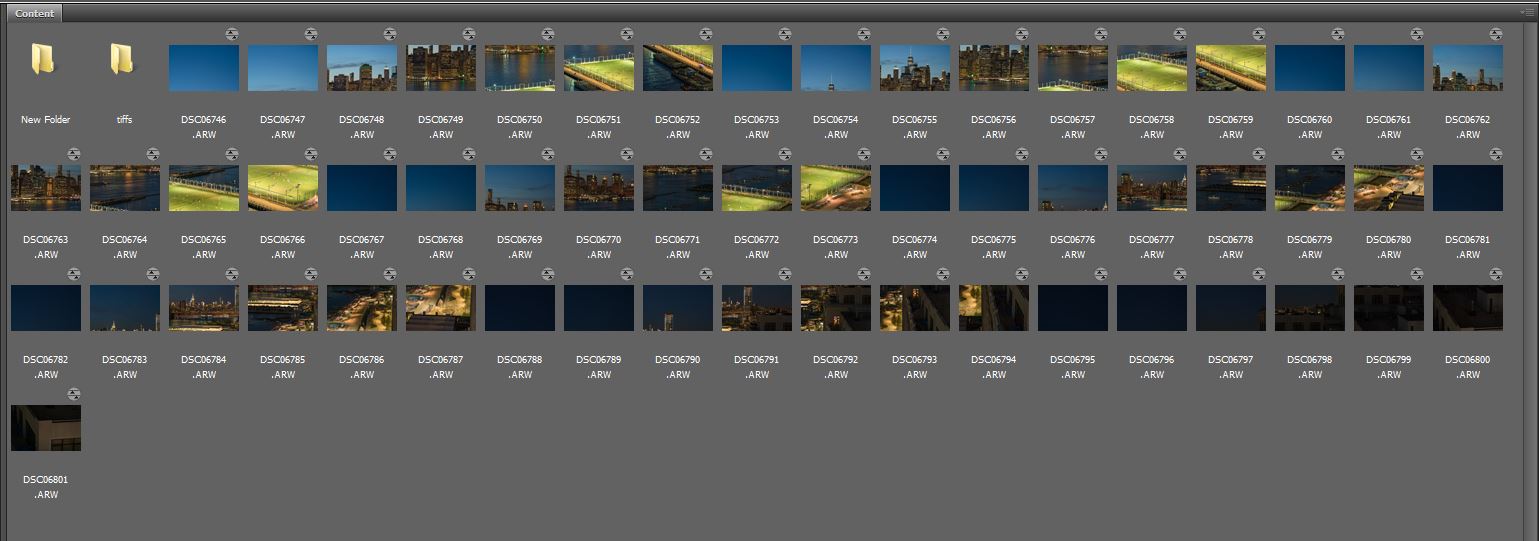Click the raw settings badge above DSC06752
The height and width of the screenshot is (541, 1539).
pyautogui.click(x=705, y=34)
